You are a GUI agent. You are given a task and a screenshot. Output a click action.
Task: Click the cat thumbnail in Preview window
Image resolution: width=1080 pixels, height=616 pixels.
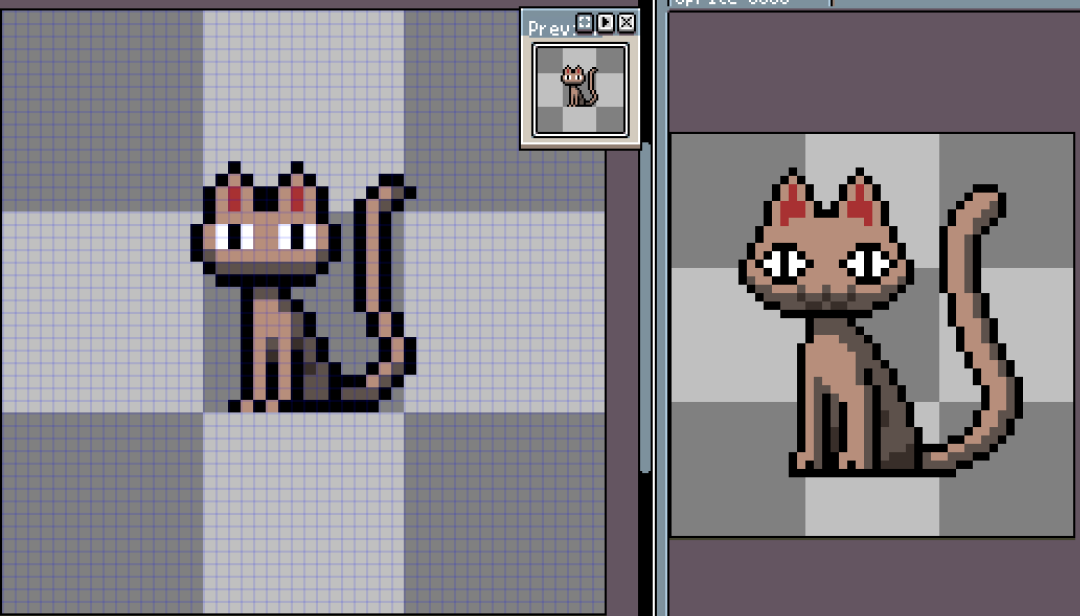coord(580,90)
